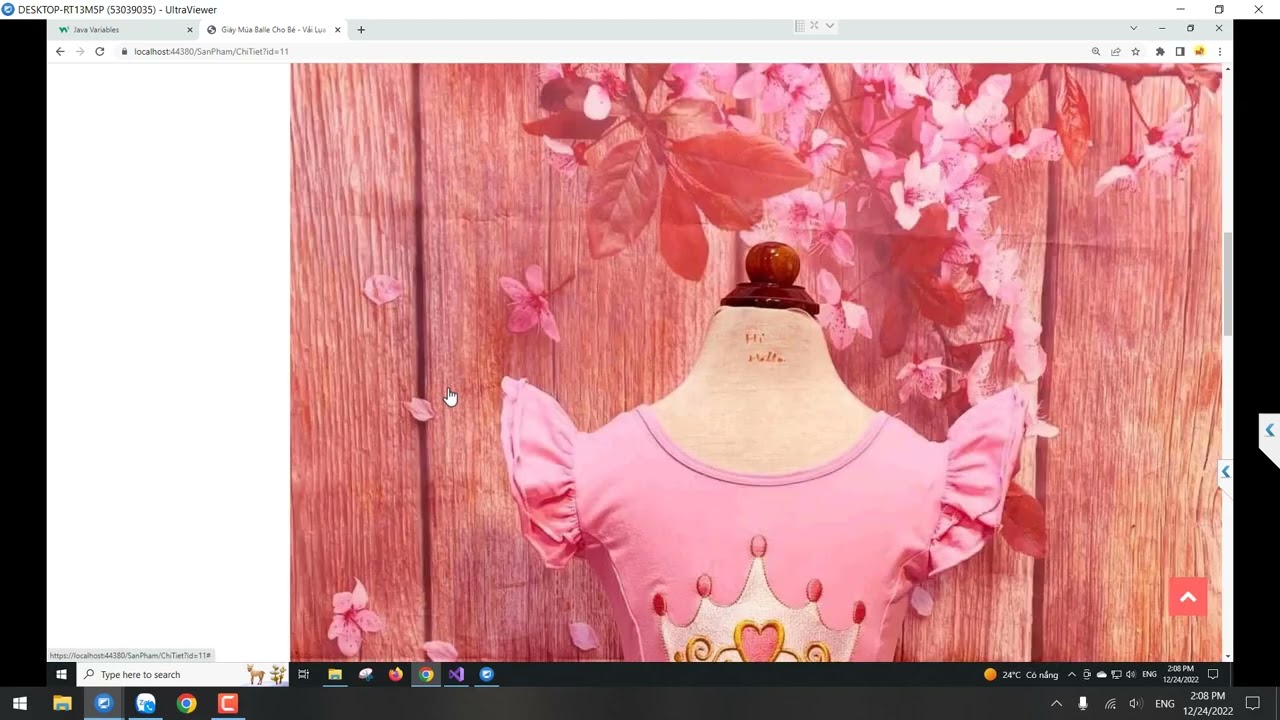Open the 24°C Có nắng weather widget

click(x=1021, y=674)
